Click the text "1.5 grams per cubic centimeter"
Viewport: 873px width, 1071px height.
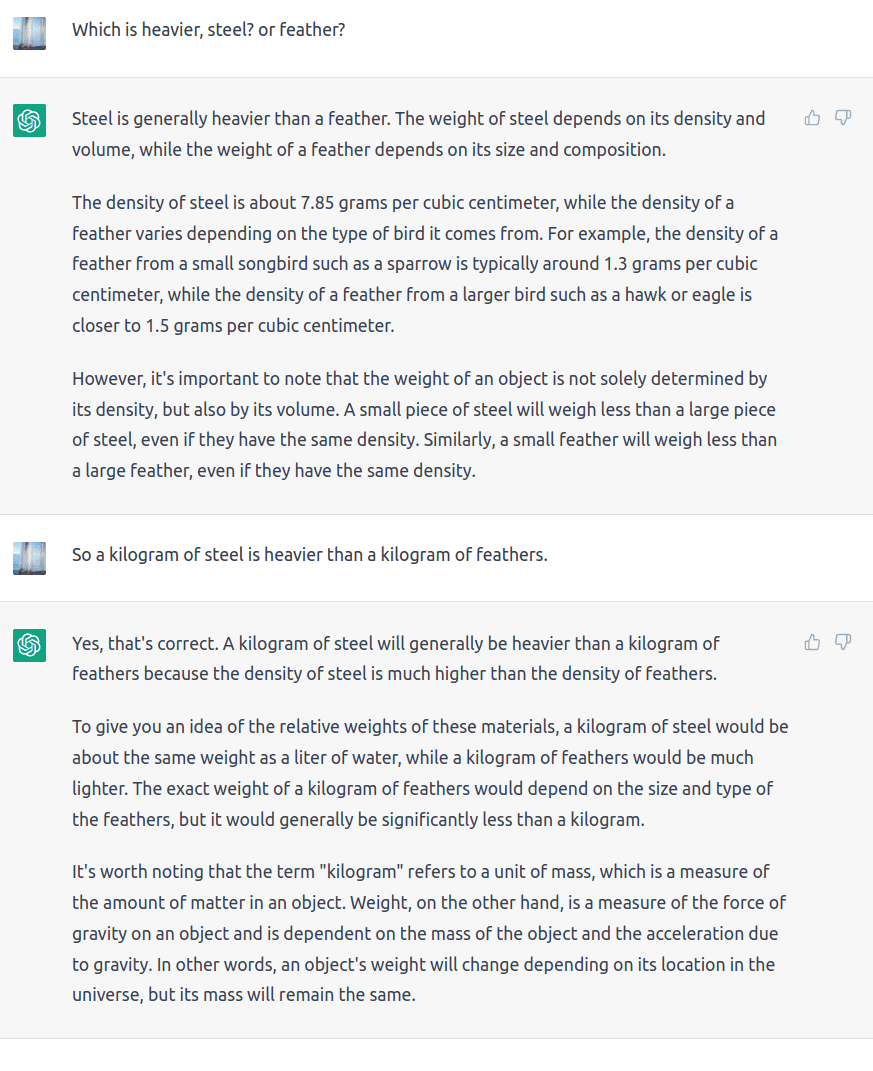coord(269,326)
